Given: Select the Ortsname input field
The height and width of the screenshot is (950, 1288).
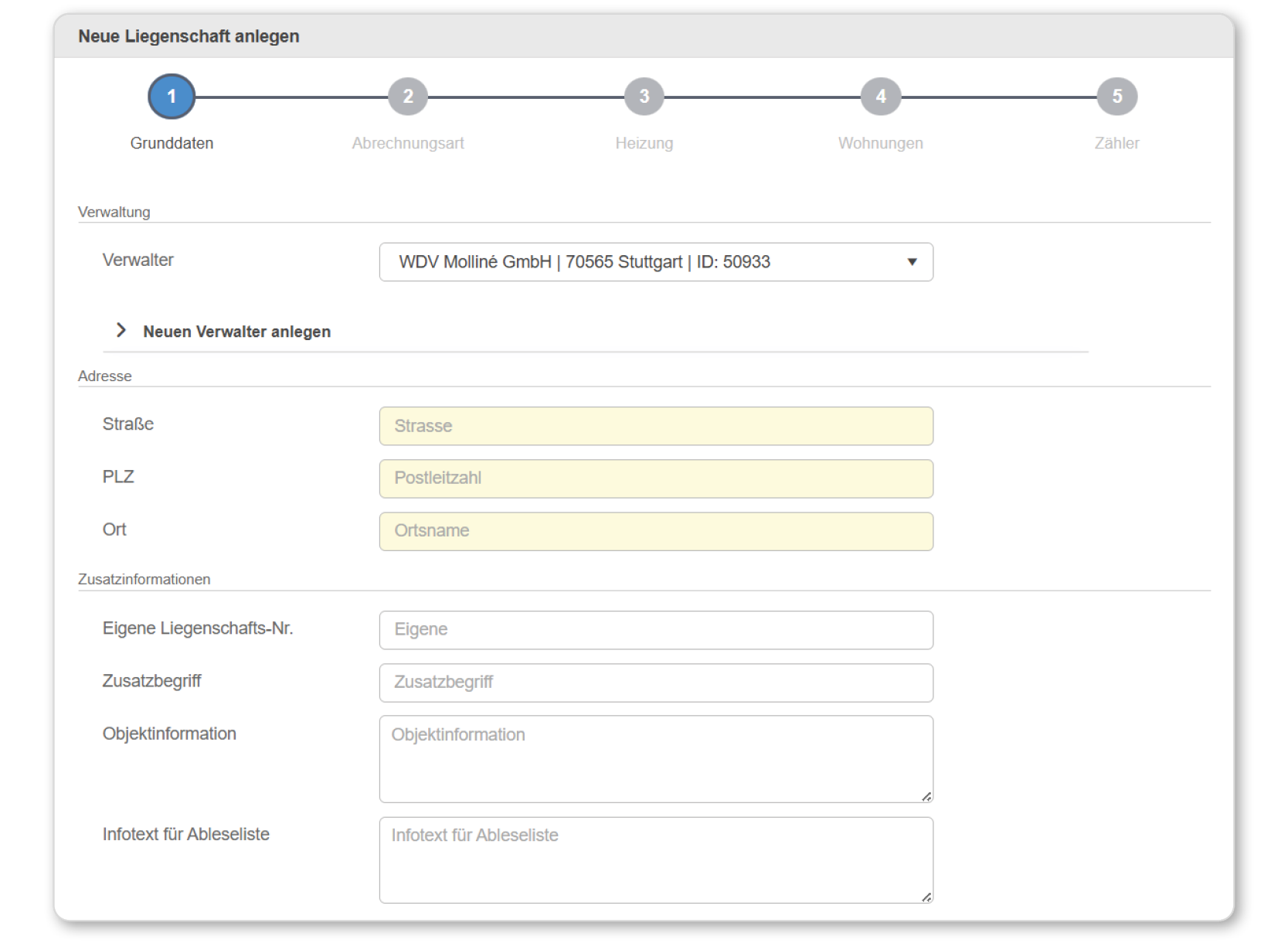Looking at the screenshot, I should (656, 531).
